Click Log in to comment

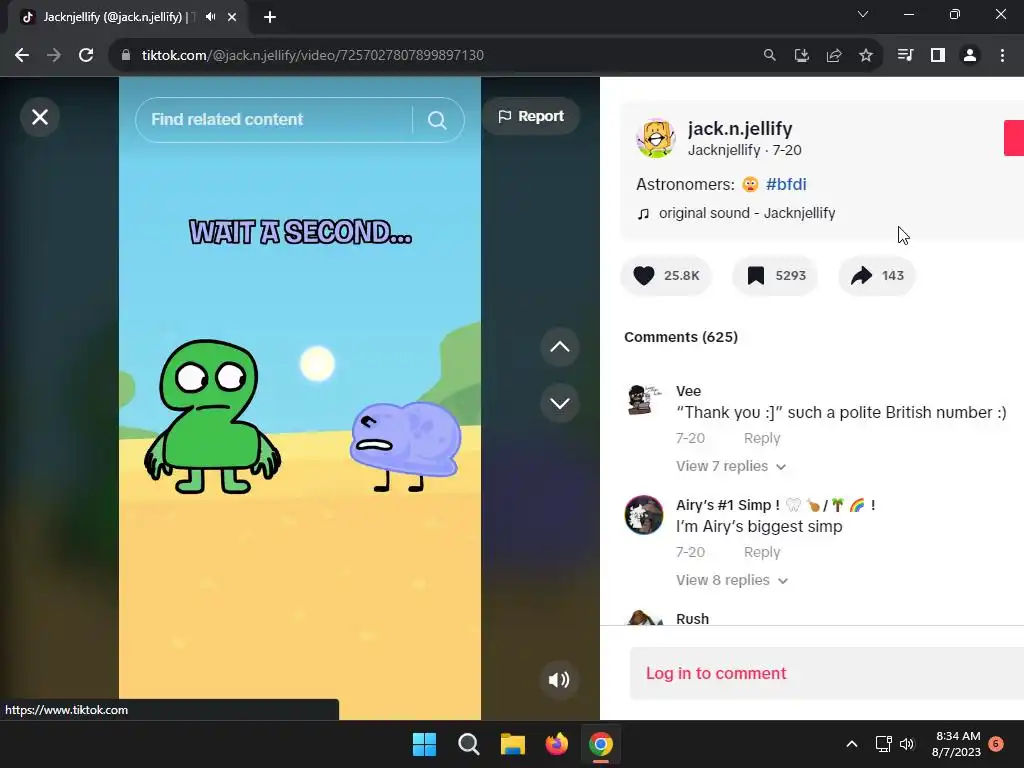[716, 673]
